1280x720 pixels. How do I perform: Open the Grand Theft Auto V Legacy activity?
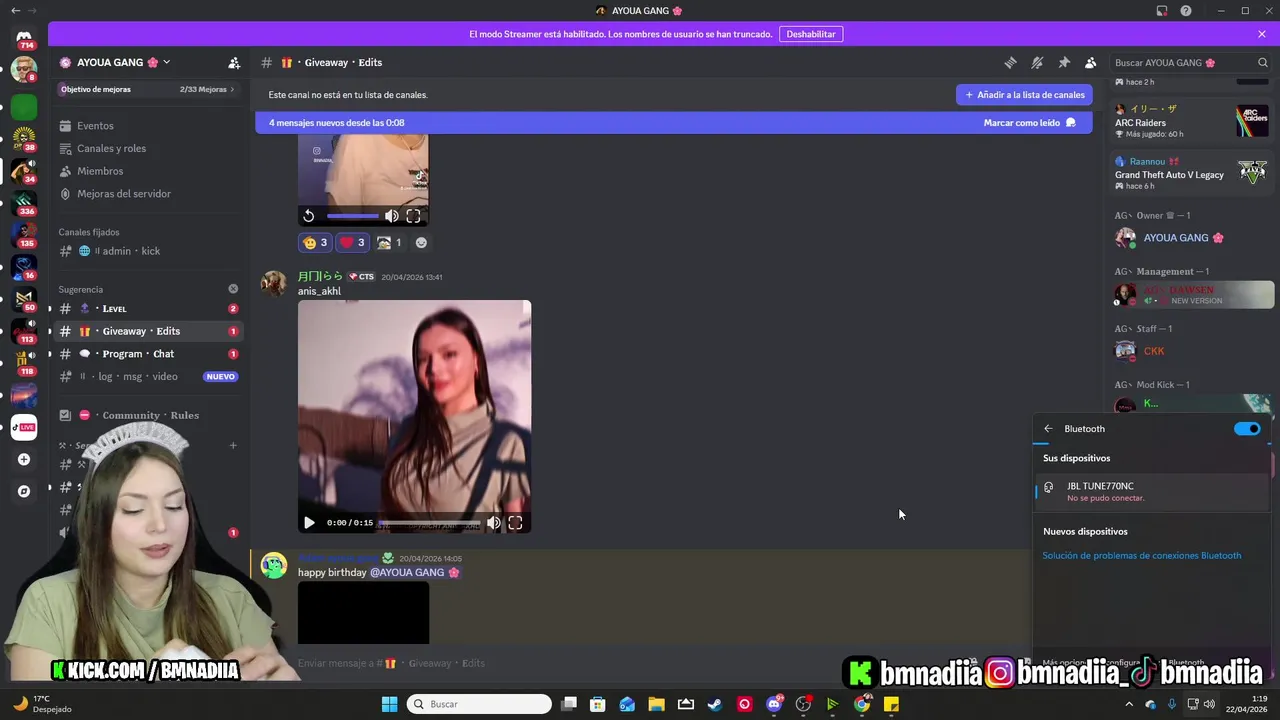click(1192, 173)
